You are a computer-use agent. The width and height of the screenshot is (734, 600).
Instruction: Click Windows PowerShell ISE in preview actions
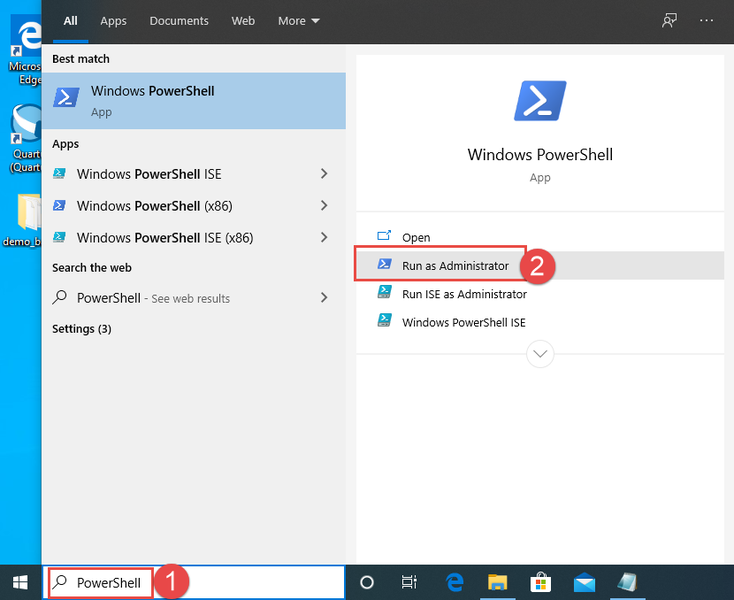pos(540,322)
